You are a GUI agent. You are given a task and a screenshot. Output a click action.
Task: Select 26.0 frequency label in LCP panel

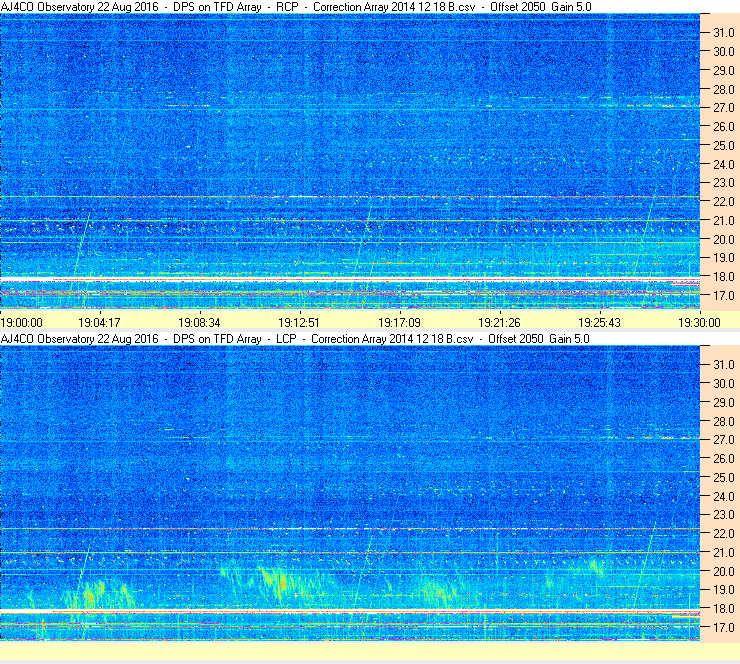(723, 459)
